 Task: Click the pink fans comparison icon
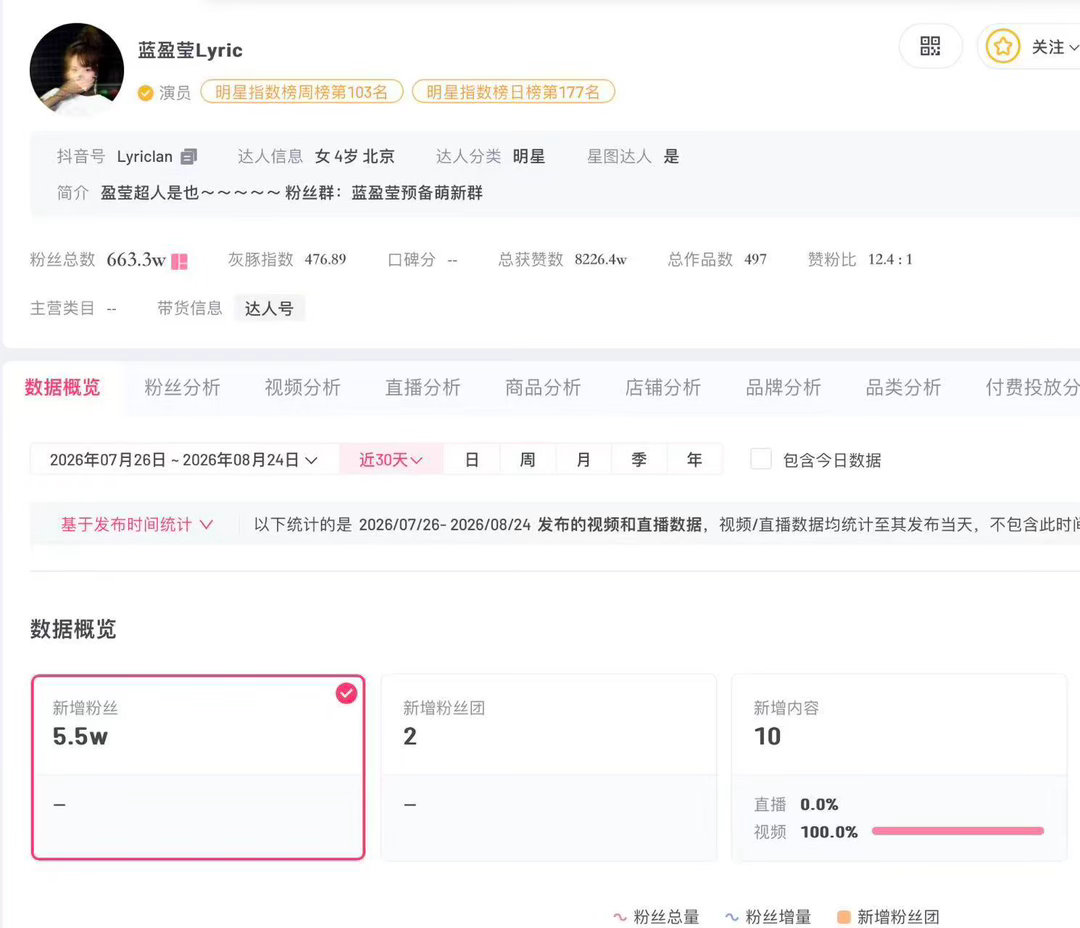tap(179, 261)
